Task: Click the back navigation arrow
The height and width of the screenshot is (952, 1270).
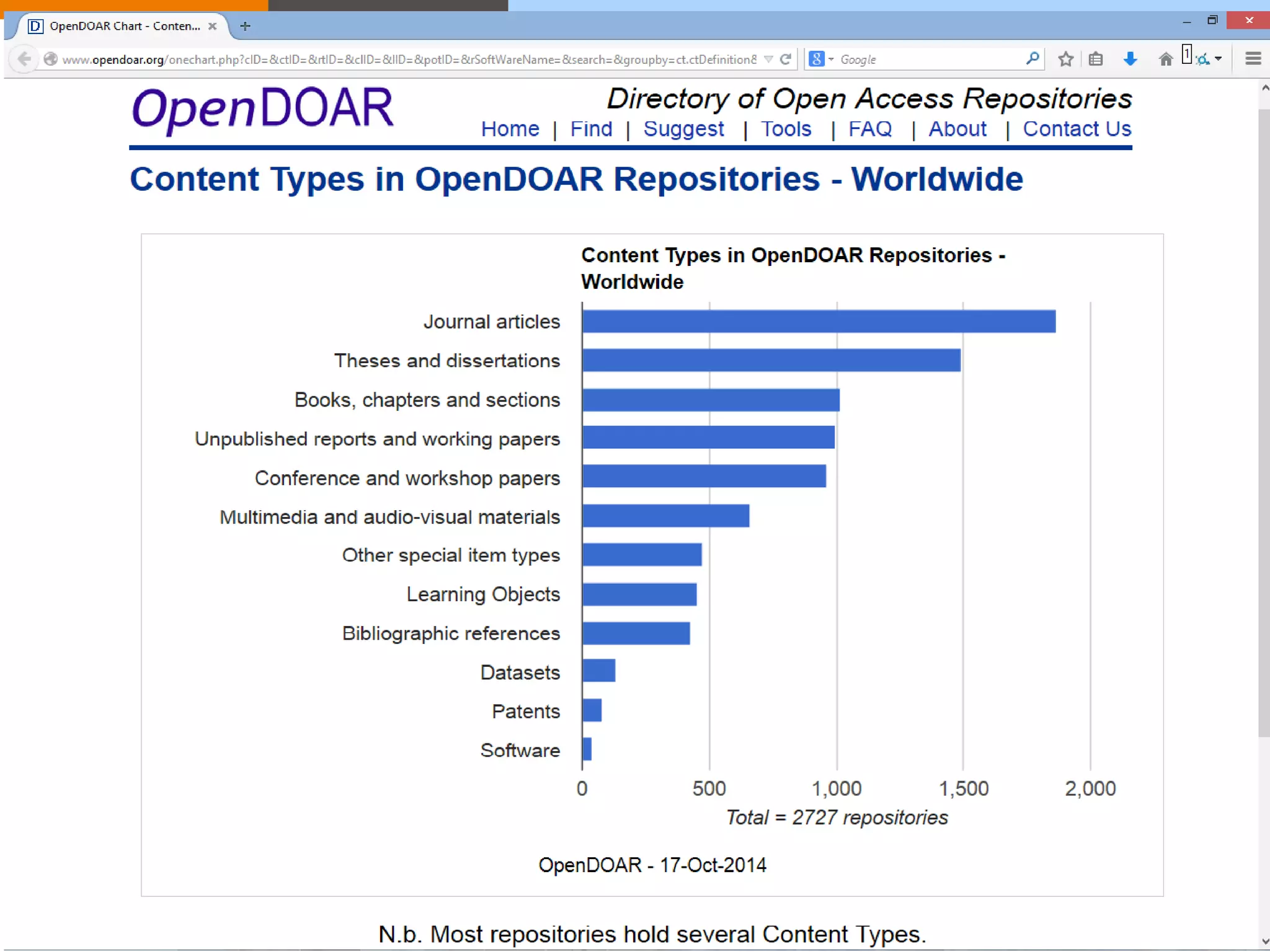Action: [x=24, y=59]
